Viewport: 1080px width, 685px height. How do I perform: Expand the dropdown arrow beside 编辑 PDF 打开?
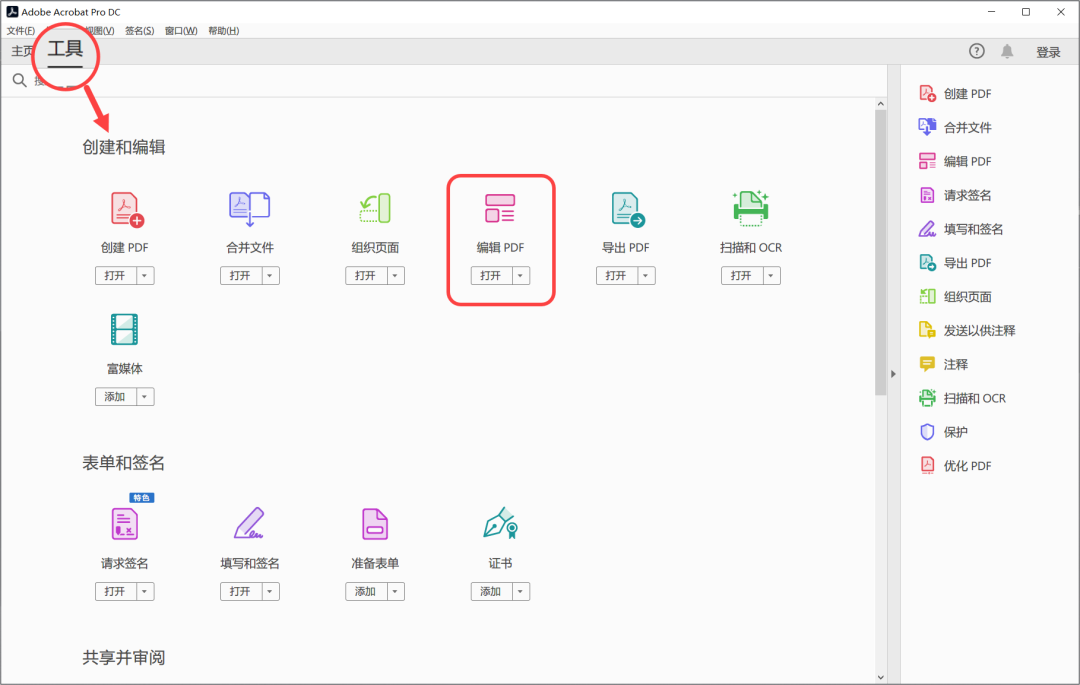pyautogui.click(x=521, y=275)
